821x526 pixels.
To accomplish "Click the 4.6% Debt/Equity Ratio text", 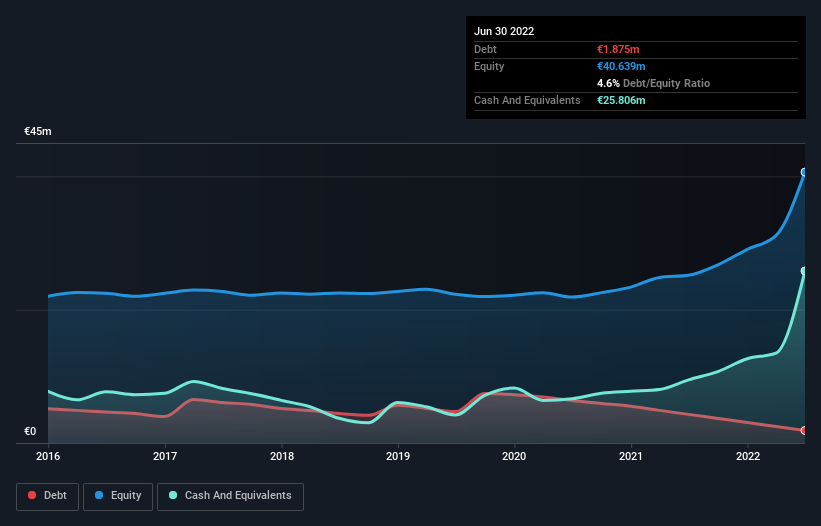I will 653,83.
